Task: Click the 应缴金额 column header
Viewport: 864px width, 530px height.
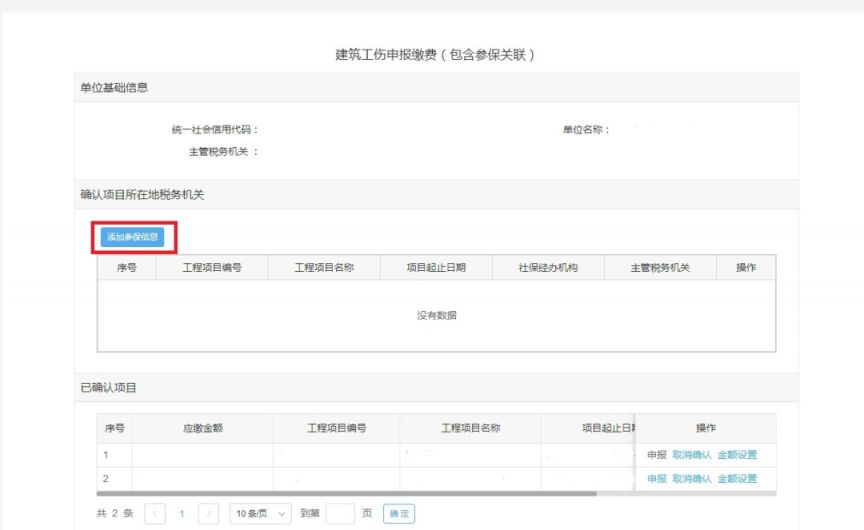Action: click(x=202, y=428)
